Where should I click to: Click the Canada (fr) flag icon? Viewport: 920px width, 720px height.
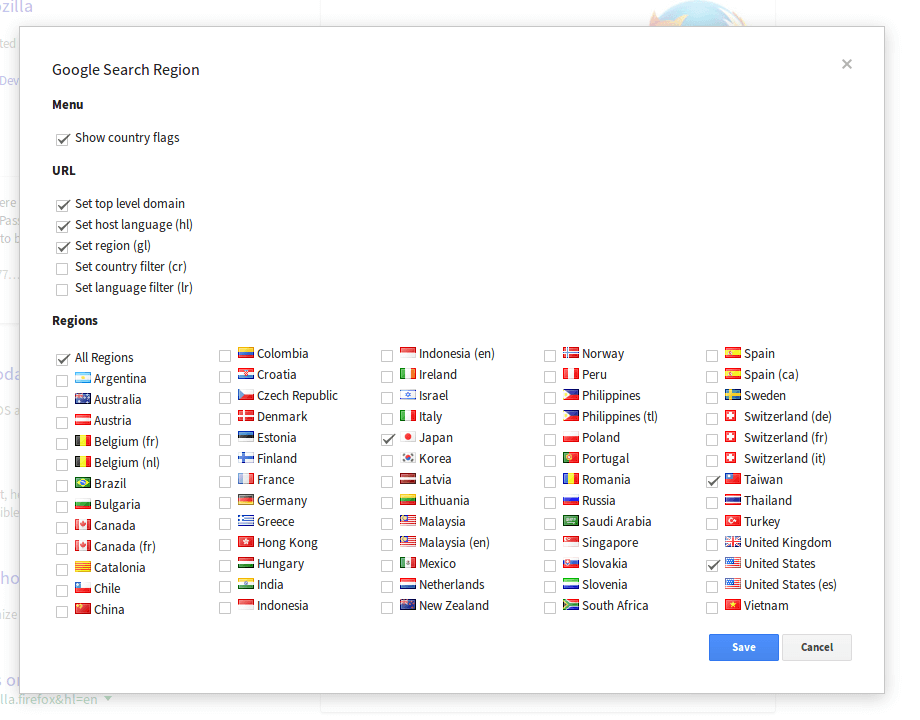click(x=83, y=546)
